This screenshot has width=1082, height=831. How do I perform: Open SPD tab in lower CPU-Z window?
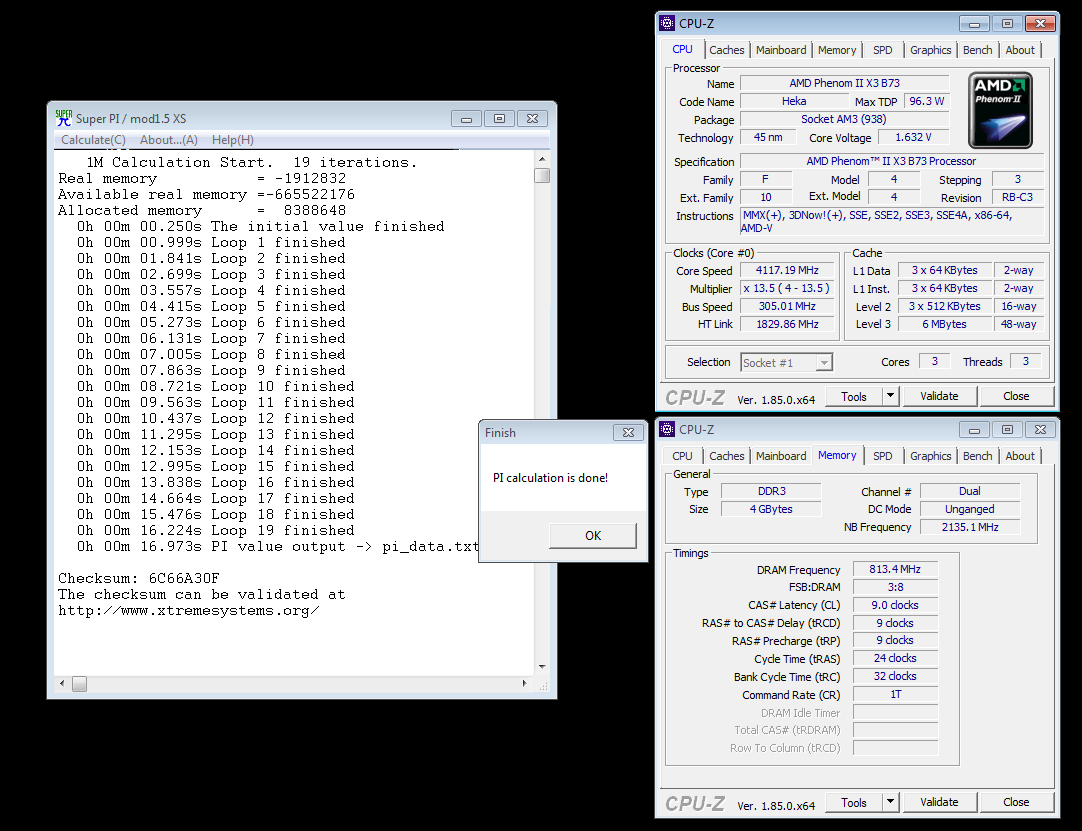(x=883, y=456)
